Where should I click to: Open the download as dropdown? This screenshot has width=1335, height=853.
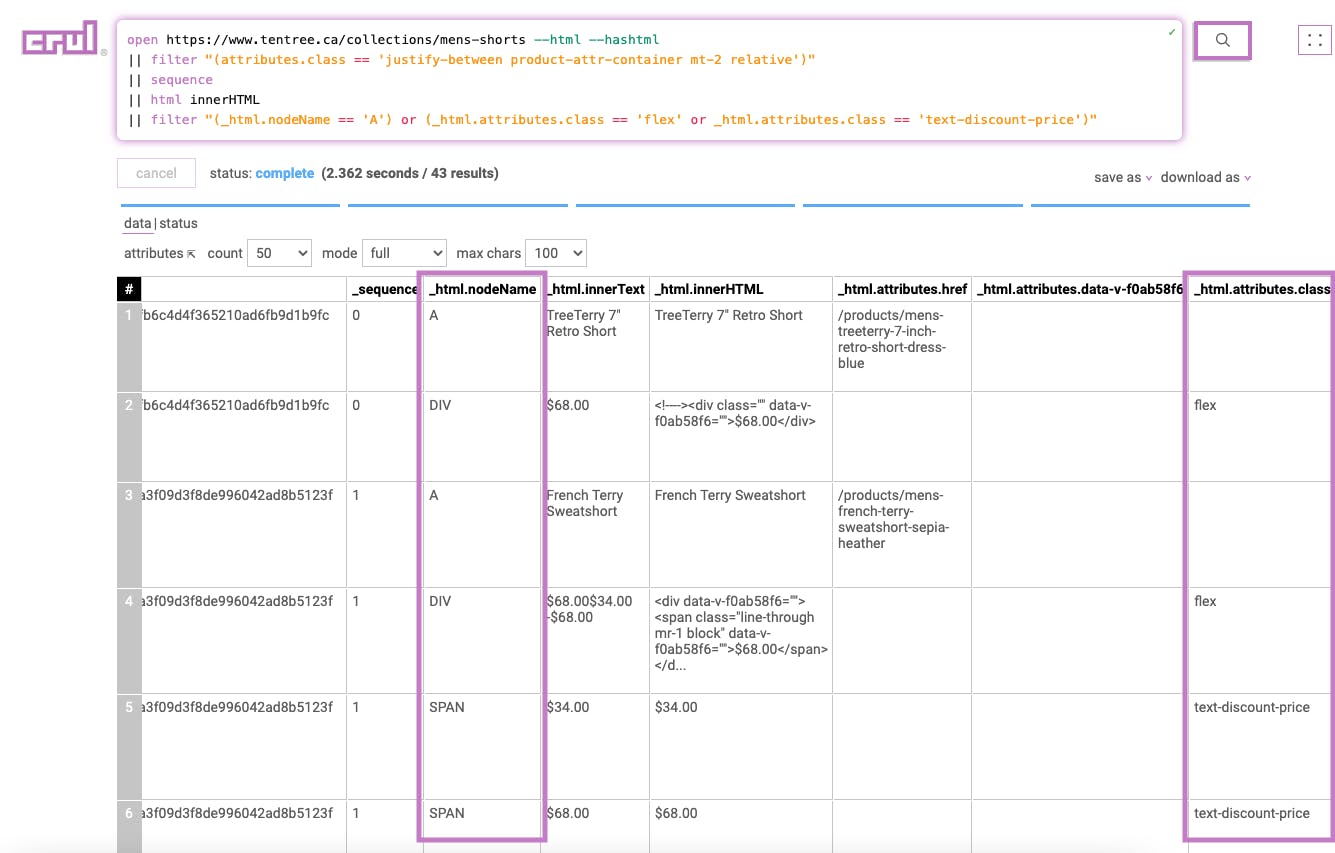tap(1206, 177)
